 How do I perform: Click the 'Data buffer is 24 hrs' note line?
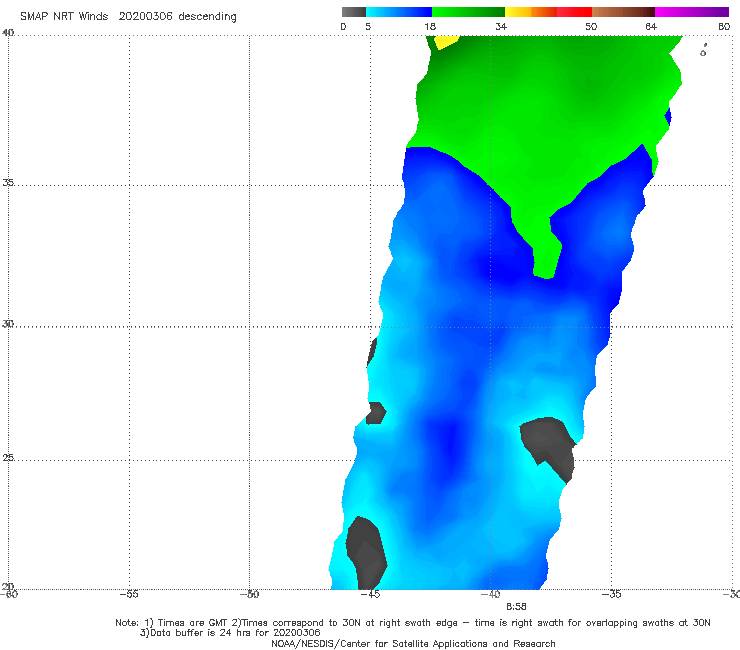coord(230,633)
